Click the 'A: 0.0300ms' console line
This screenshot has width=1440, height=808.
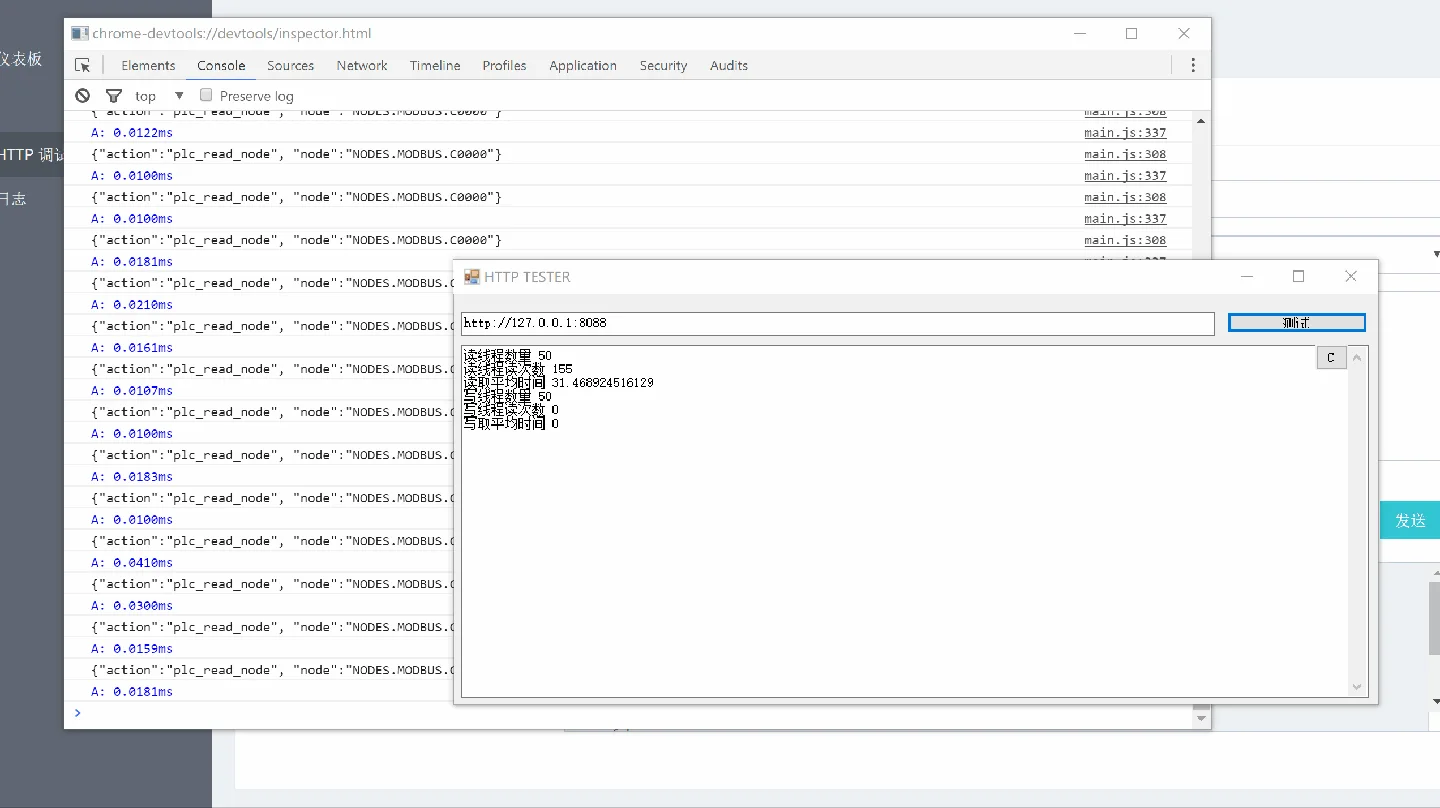click(132, 605)
